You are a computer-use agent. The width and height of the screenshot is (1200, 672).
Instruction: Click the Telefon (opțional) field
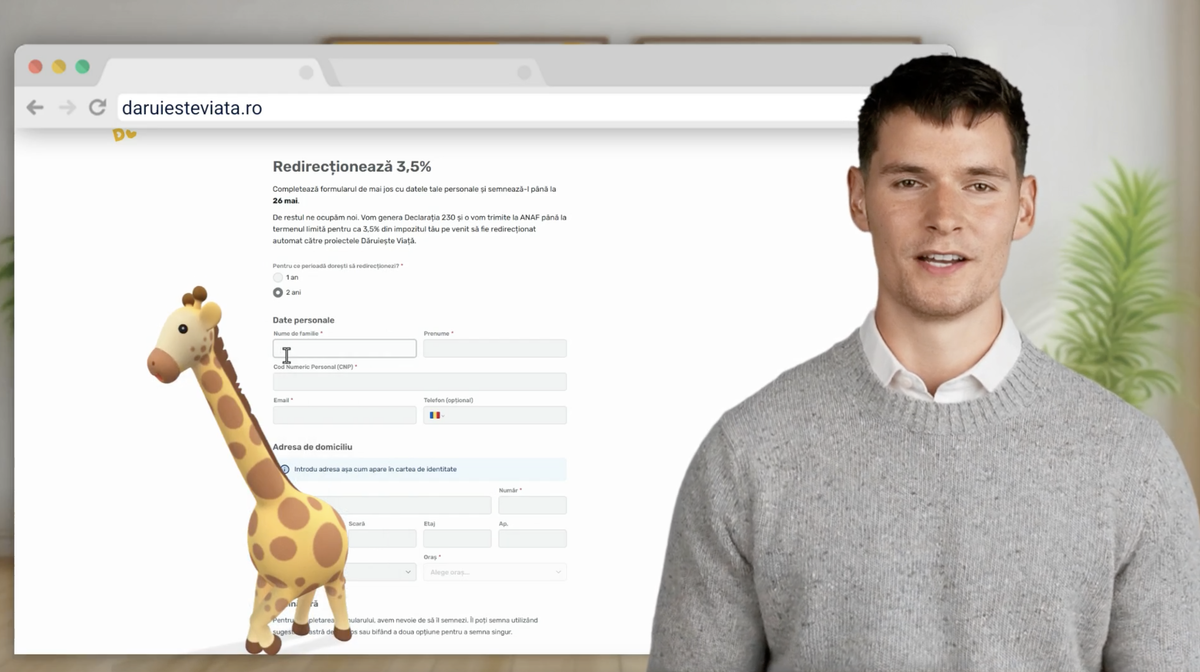495,415
